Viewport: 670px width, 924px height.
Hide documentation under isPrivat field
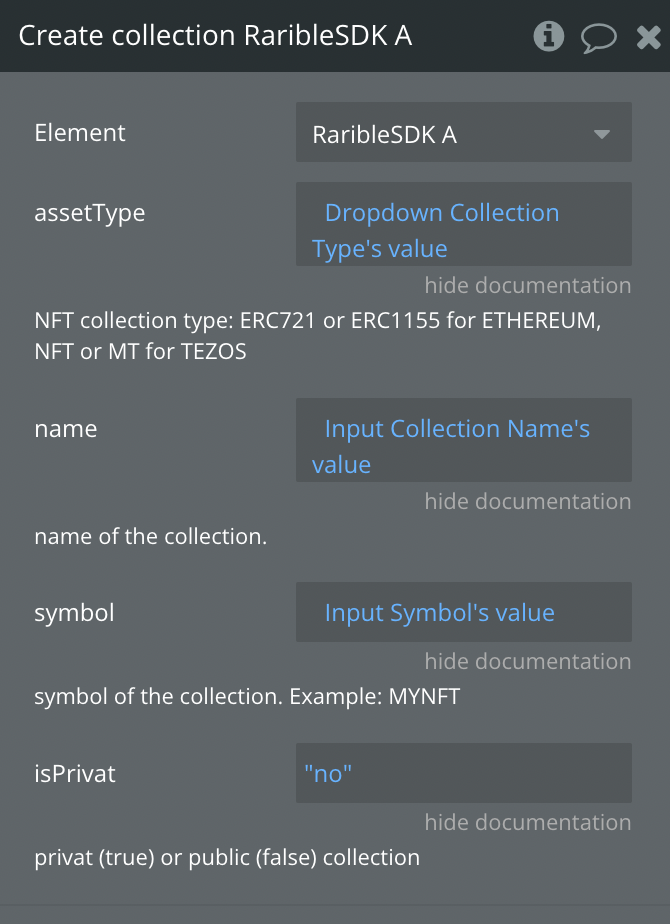coord(527,822)
